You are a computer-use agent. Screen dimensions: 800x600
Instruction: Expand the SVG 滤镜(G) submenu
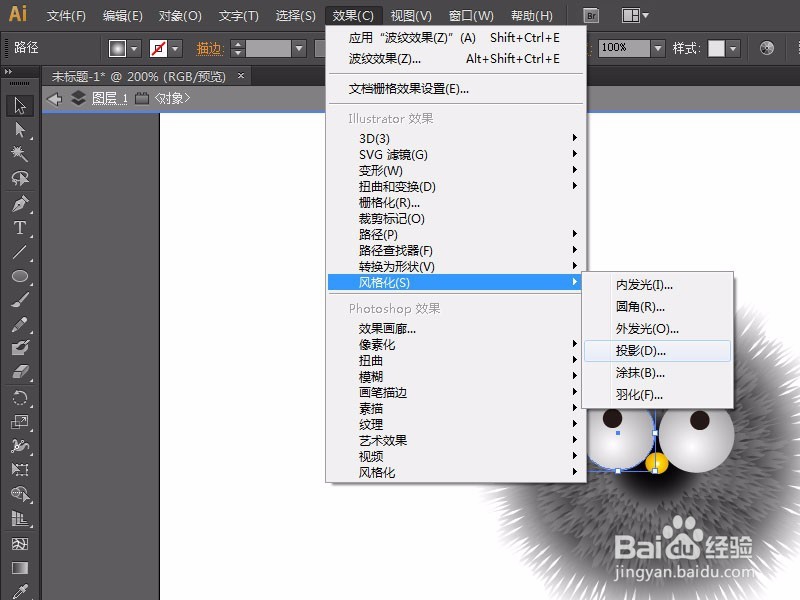tap(457, 154)
